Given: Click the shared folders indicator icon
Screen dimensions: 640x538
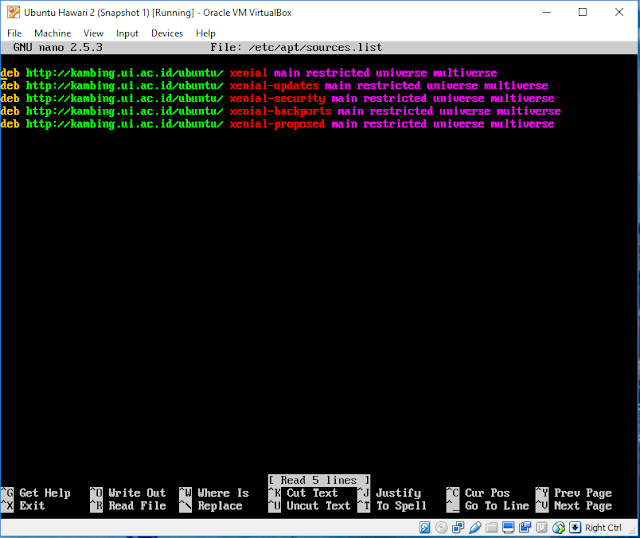Looking at the screenshot, I should coord(491,528).
